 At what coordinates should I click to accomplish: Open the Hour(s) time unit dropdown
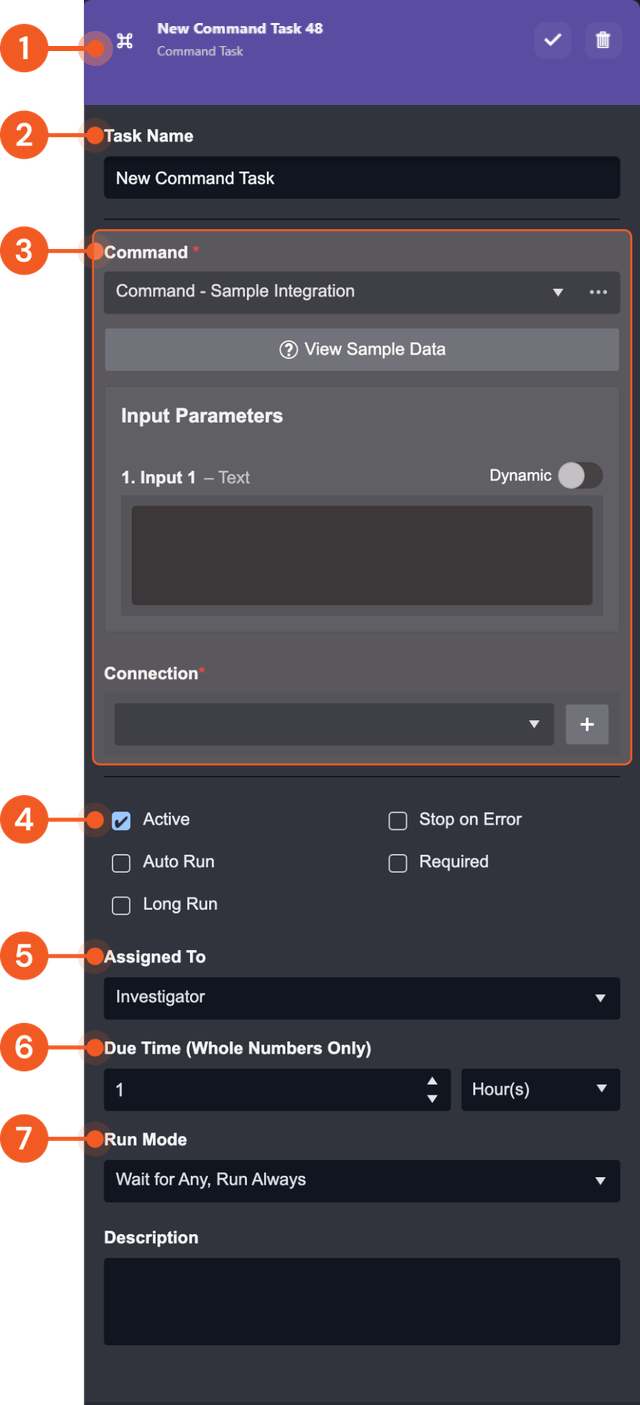(x=540, y=1090)
